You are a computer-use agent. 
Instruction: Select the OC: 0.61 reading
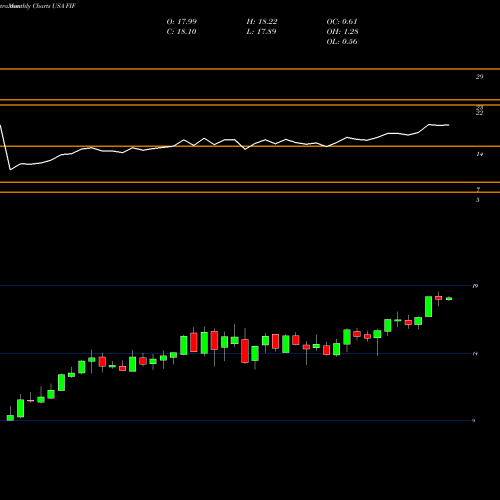[x=342, y=22]
